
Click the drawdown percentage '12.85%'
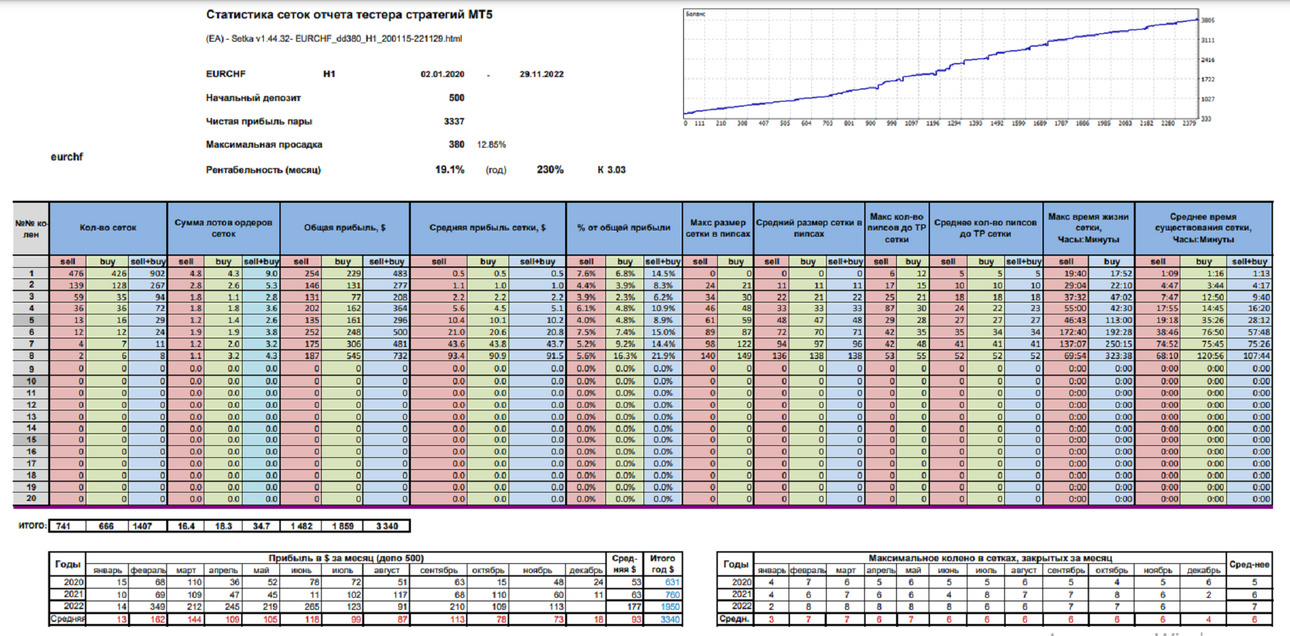[492, 145]
